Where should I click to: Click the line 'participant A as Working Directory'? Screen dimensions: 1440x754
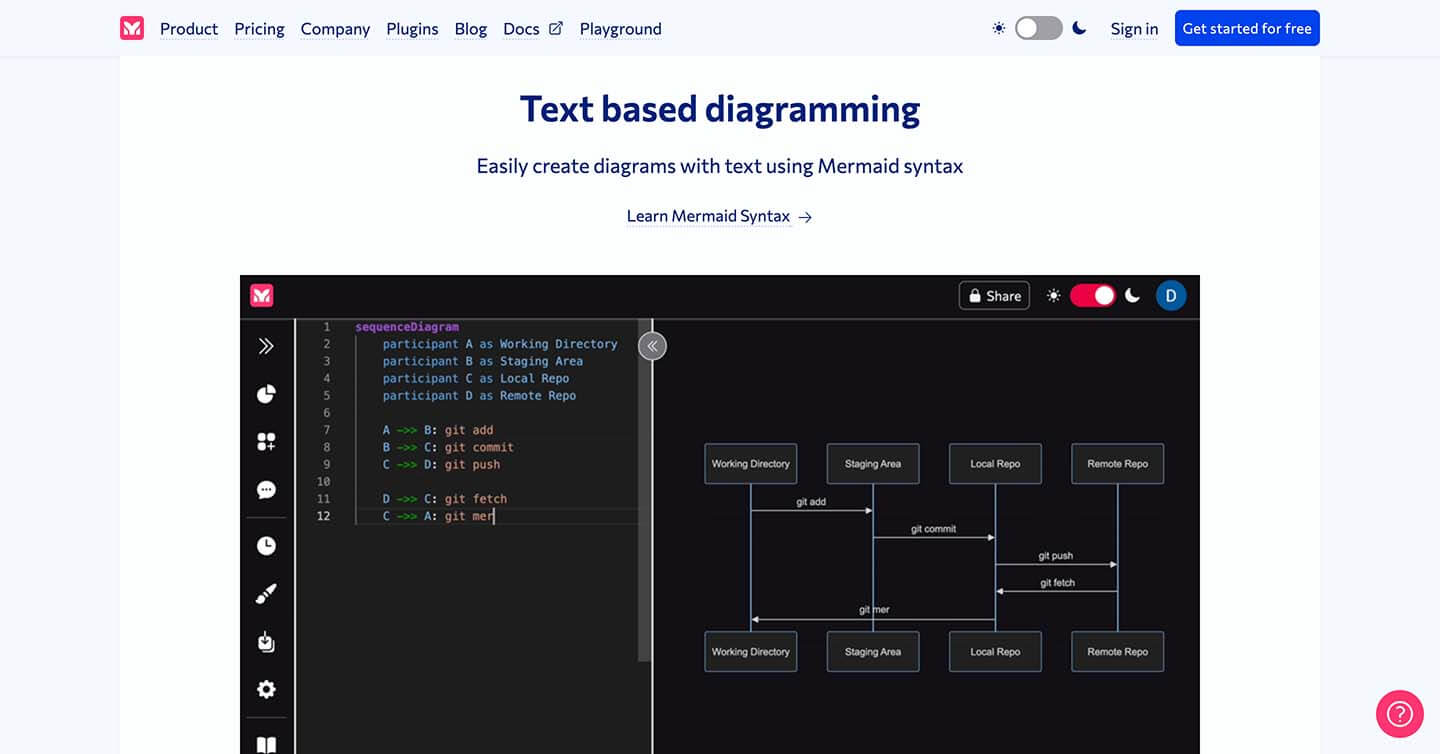[500, 344]
